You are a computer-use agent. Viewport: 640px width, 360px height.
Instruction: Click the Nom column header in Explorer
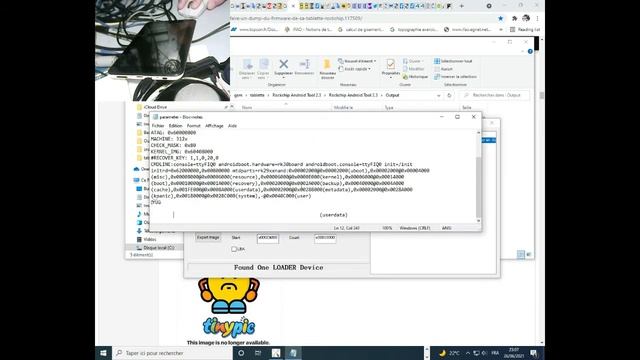[247, 108]
